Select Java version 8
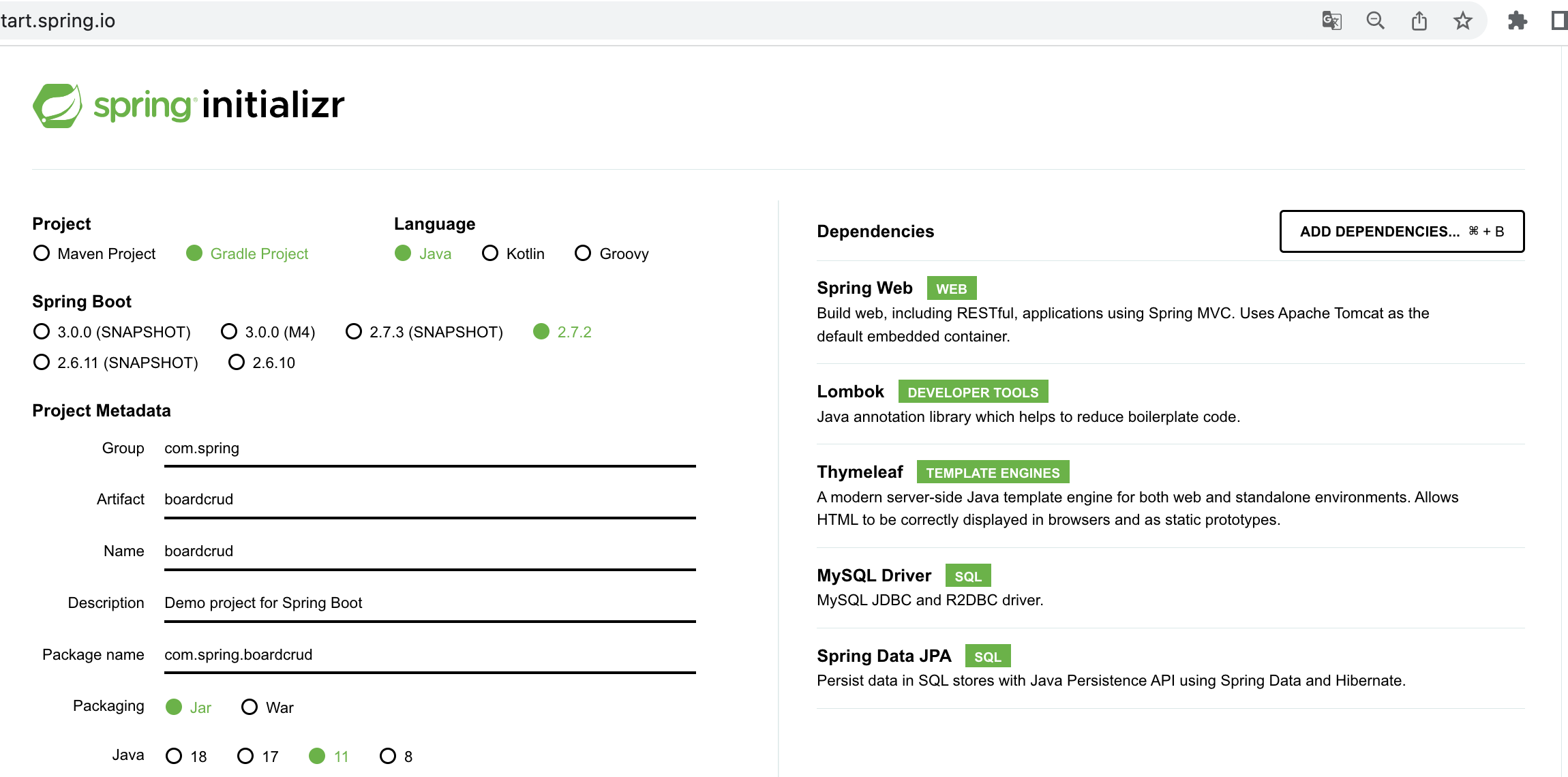Screen dimensions: 1568x777 pyautogui.click(x=396, y=757)
